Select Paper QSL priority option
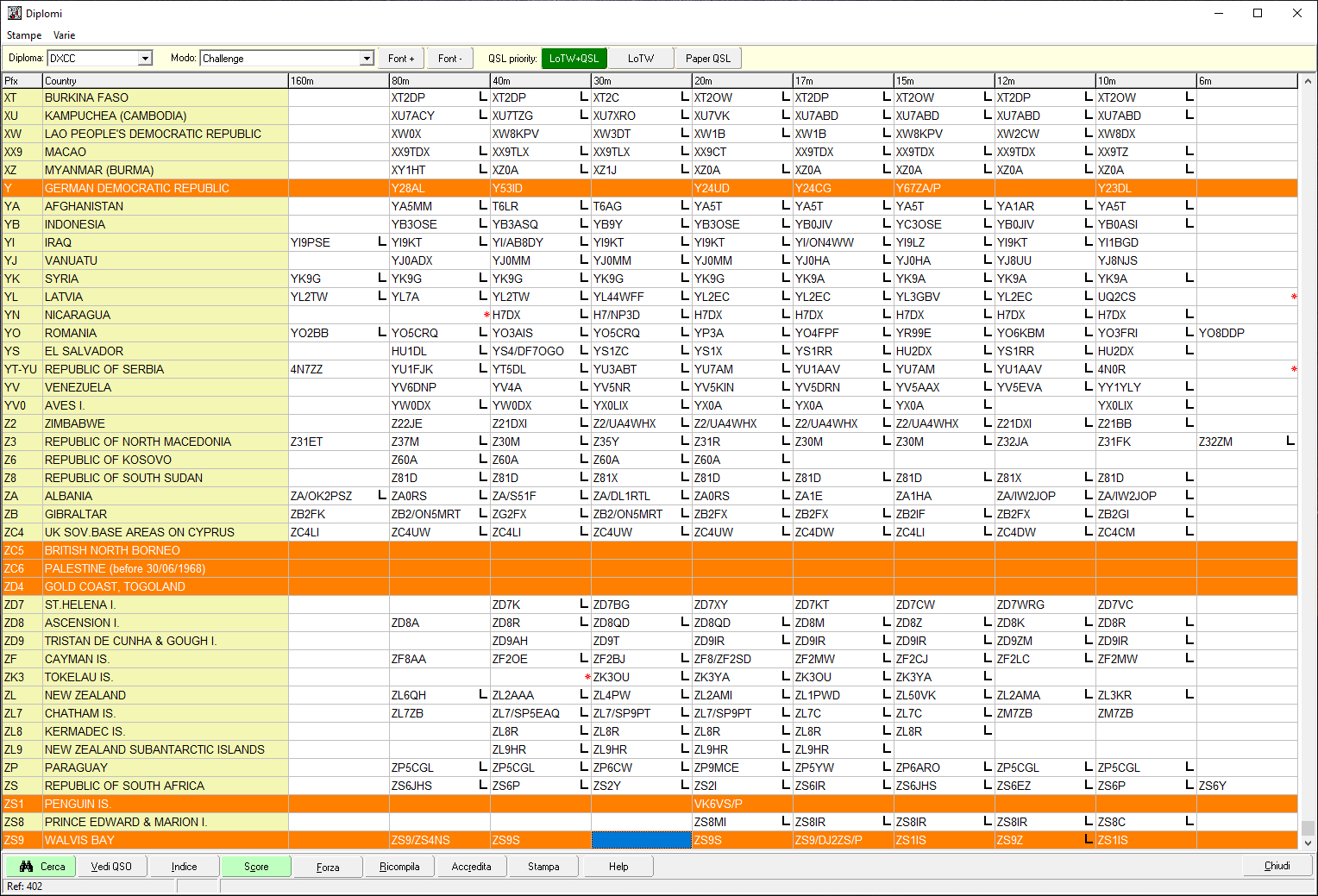Image resolution: width=1318 pixels, height=896 pixels. (708, 59)
